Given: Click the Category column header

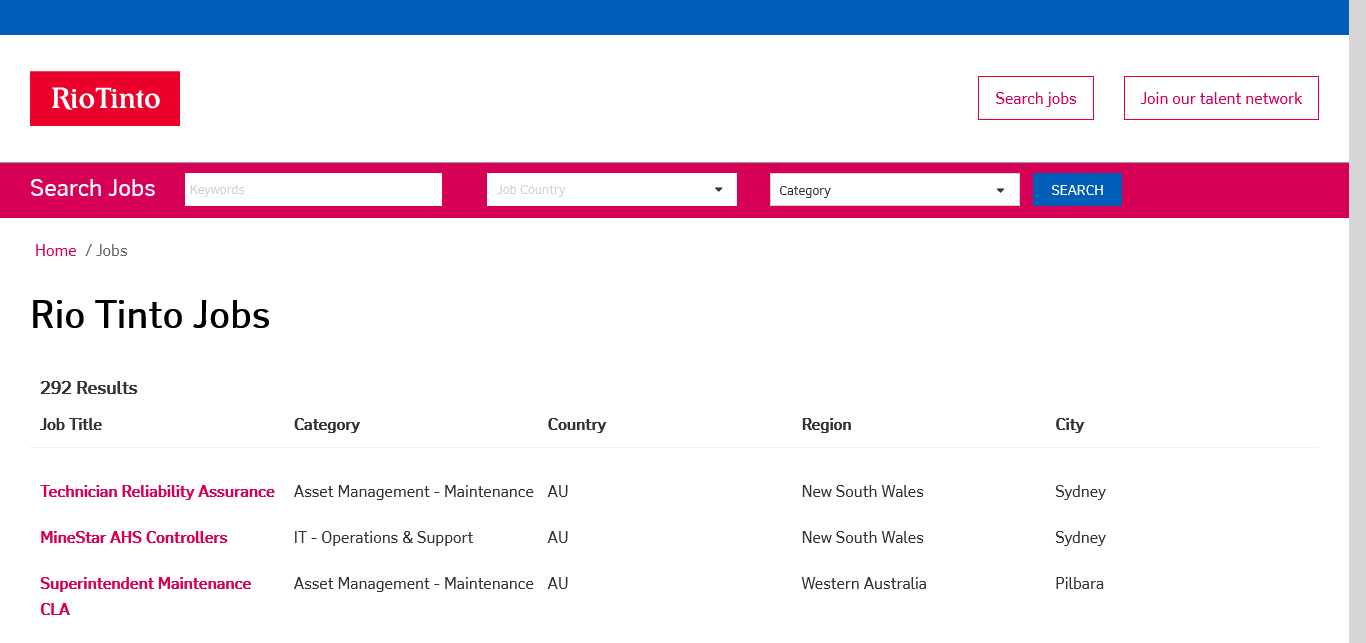Looking at the screenshot, I should tap(327, 425).
